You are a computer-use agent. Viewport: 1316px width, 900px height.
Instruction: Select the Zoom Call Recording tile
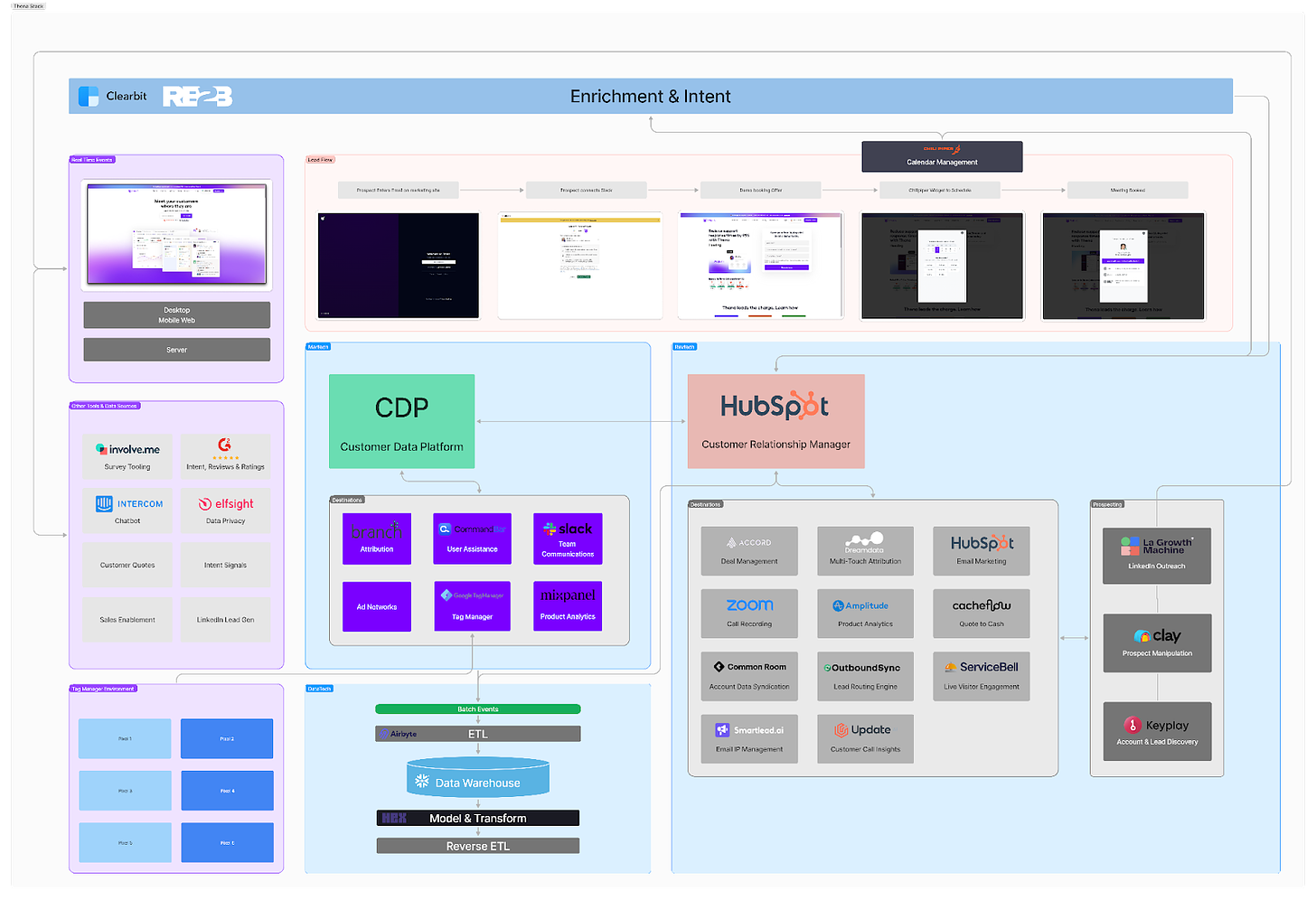[x=749, y=614]
